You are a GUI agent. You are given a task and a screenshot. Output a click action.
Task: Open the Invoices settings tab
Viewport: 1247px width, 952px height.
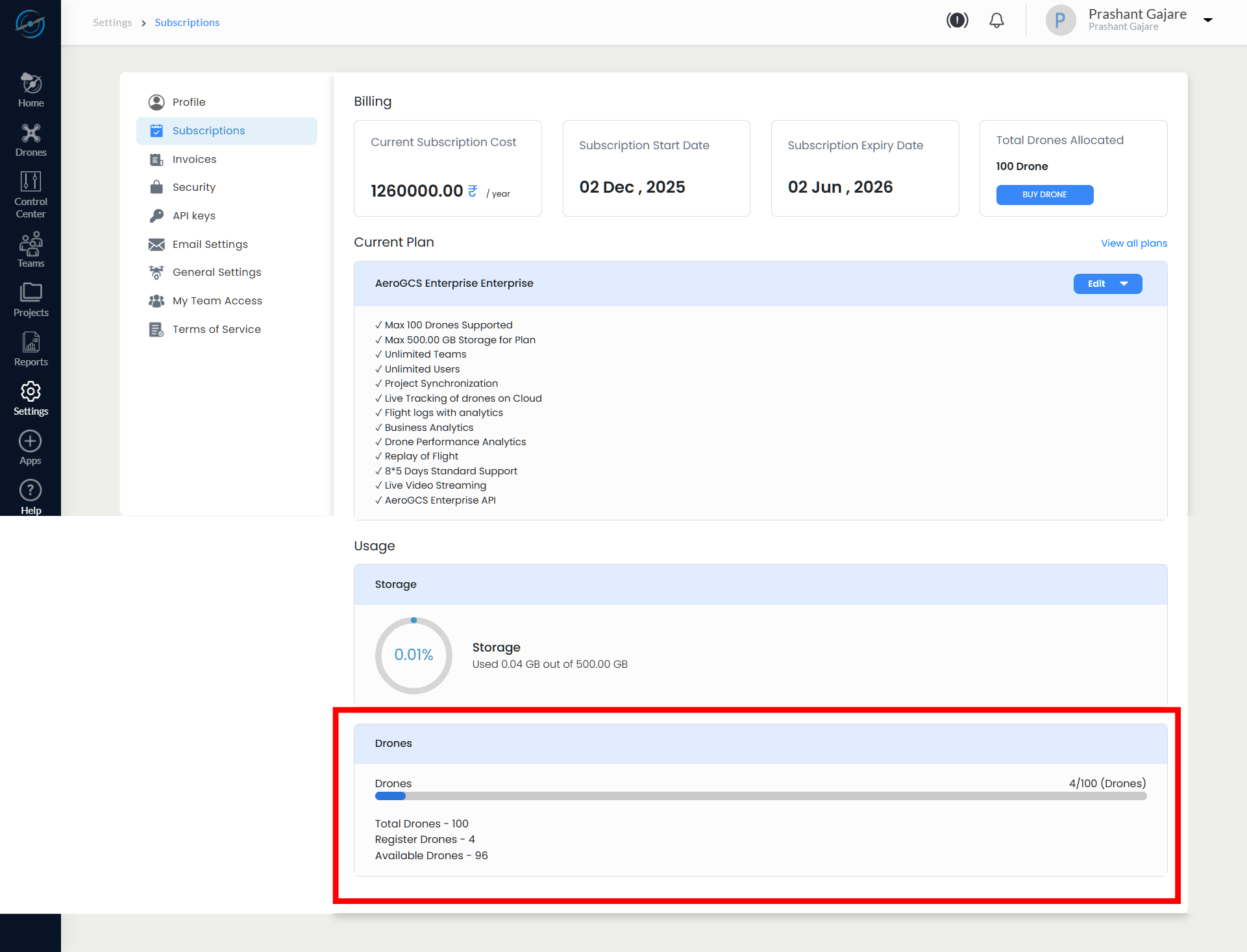[194, 159]
